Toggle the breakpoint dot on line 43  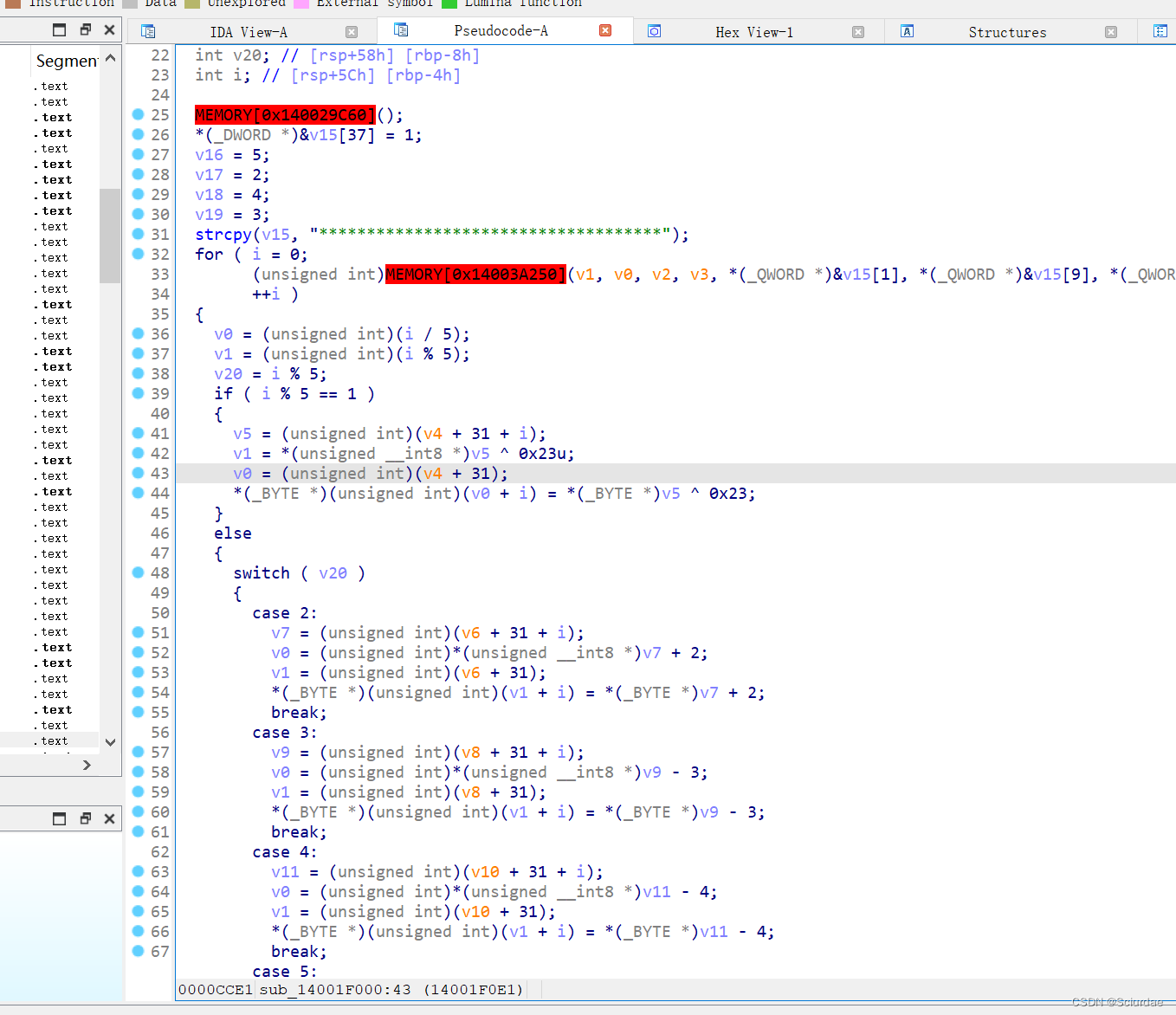pyautogui.click(x=138, y=473)
